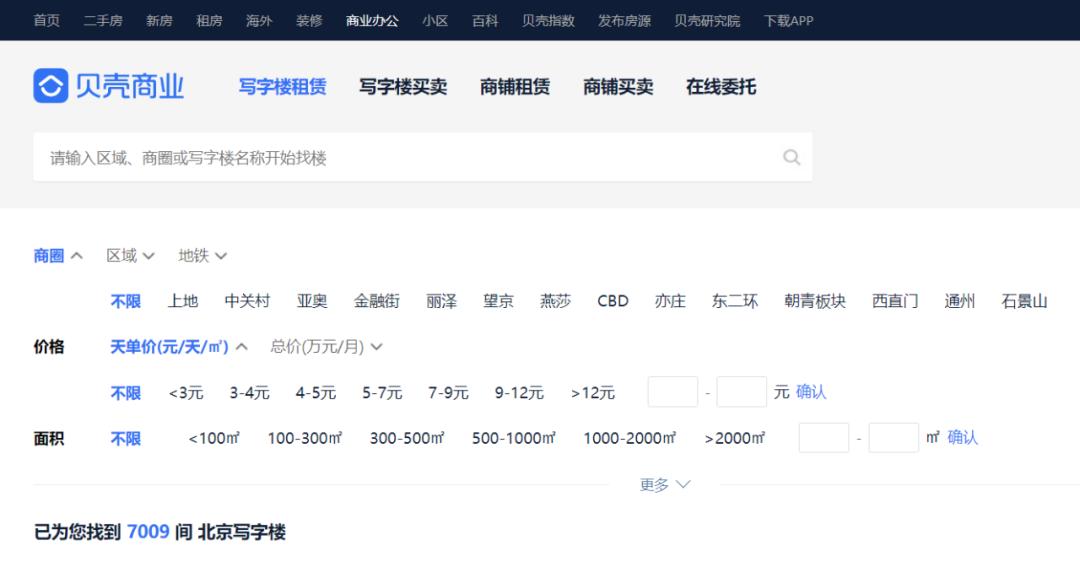
Task: Open 商业办公 in top navigation
Action: (x=372, y=21)
